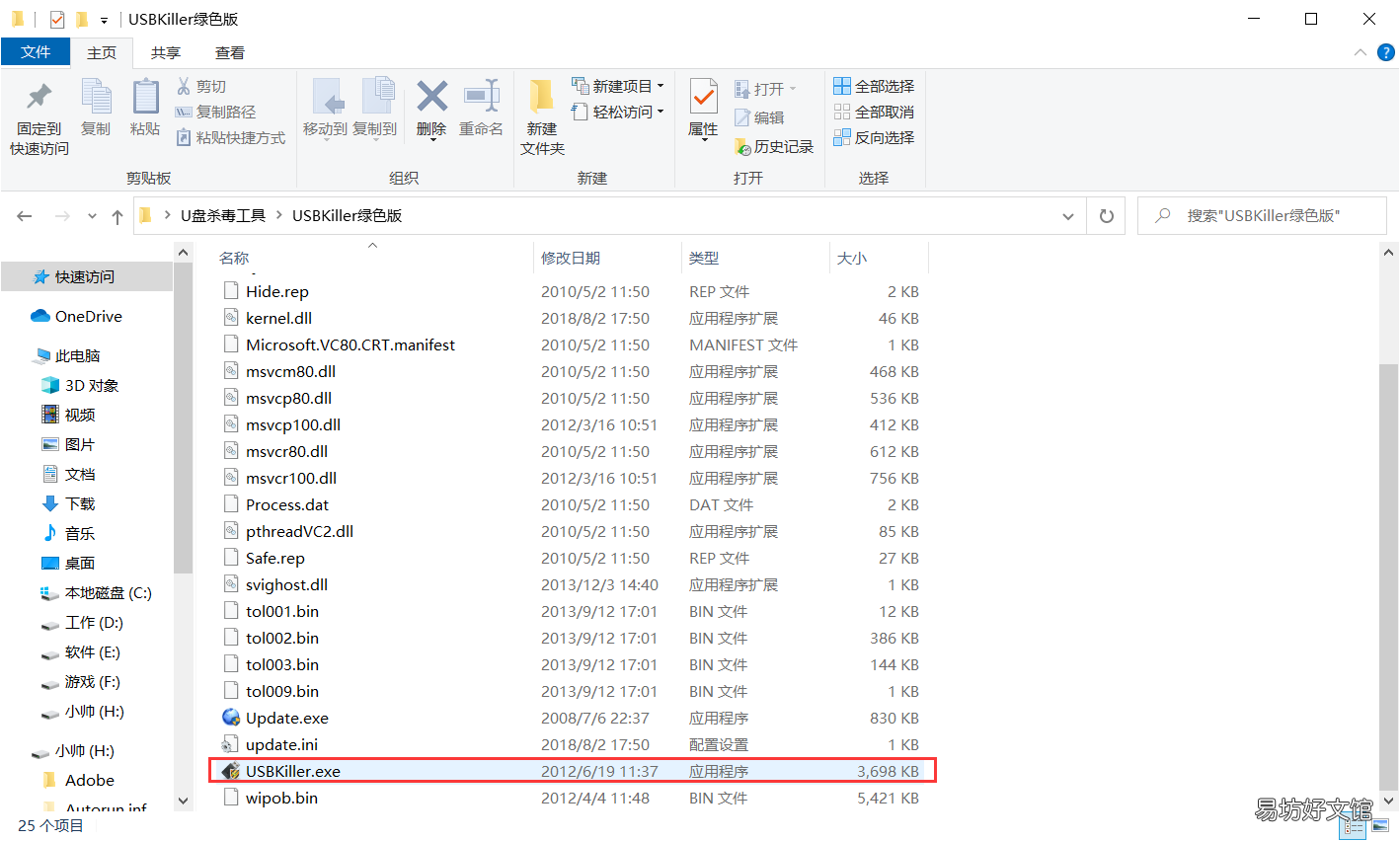
Task: Expand the USBKiller绿色版 breadcrumb chevron
Action: coord(281,216)
